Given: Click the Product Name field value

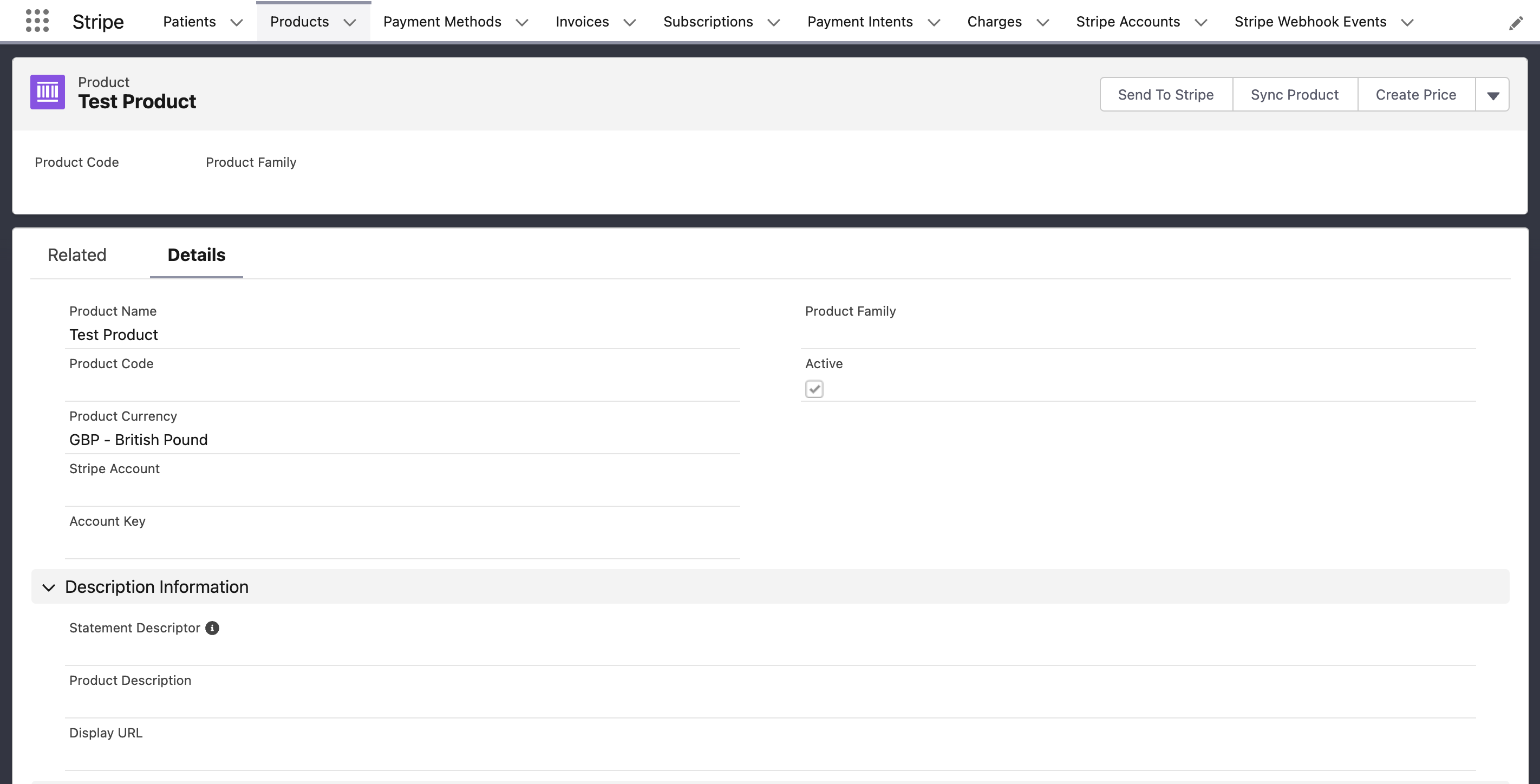Looking at the screenshot, I should (x=114, y=335).
